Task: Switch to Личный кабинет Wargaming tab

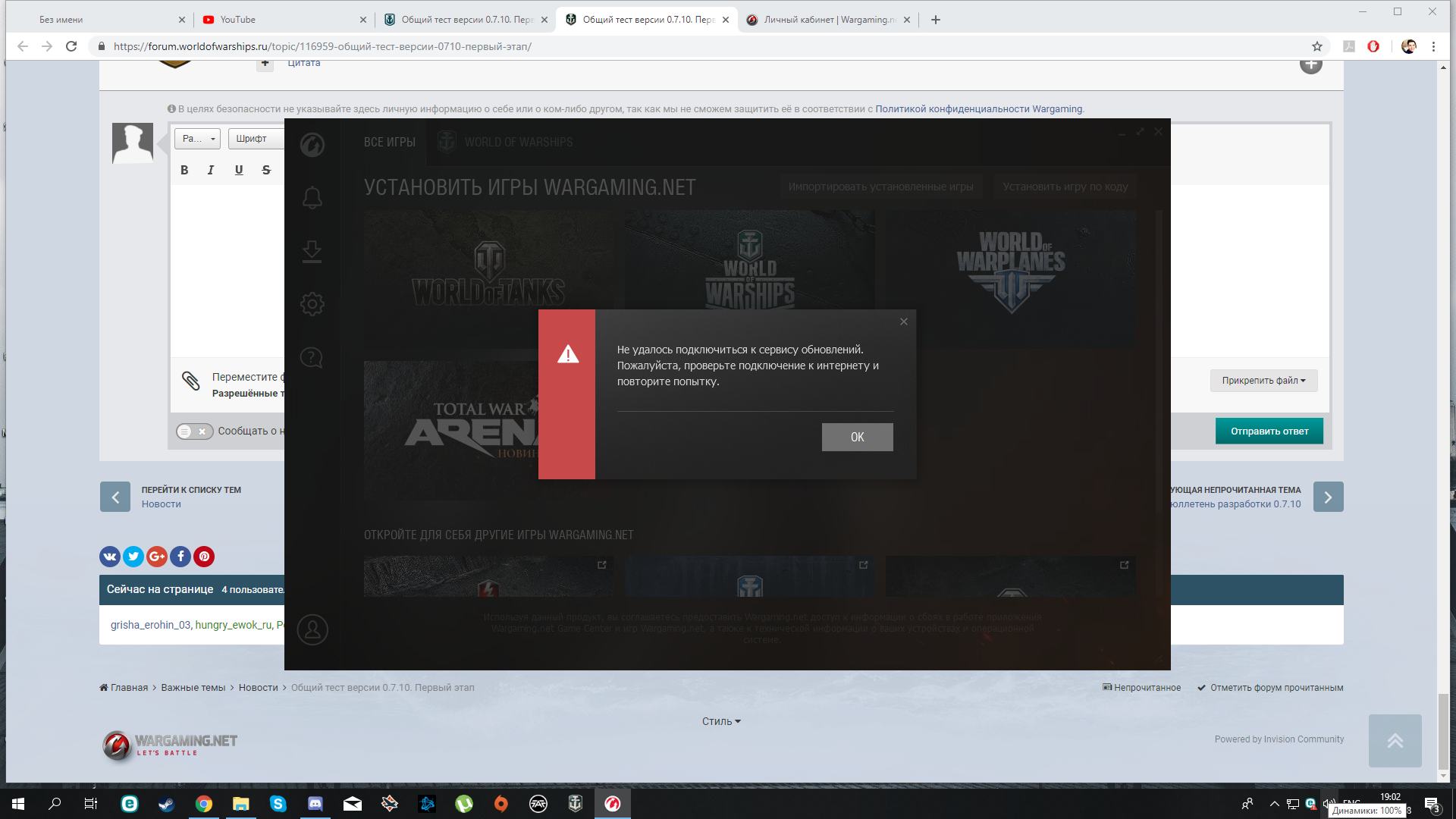Action: (x=829, y=20)
